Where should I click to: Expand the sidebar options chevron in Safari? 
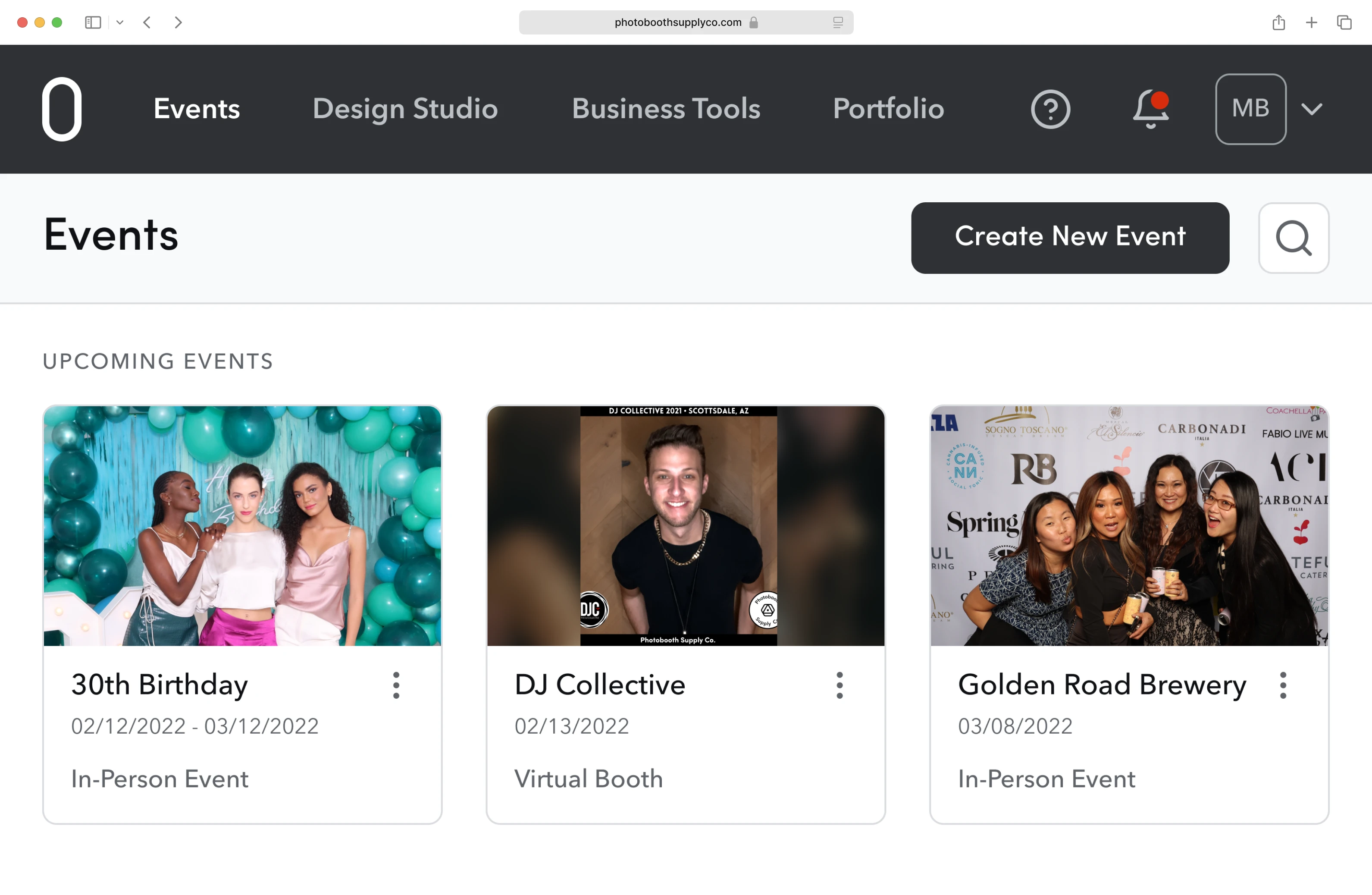pos(120,22)
